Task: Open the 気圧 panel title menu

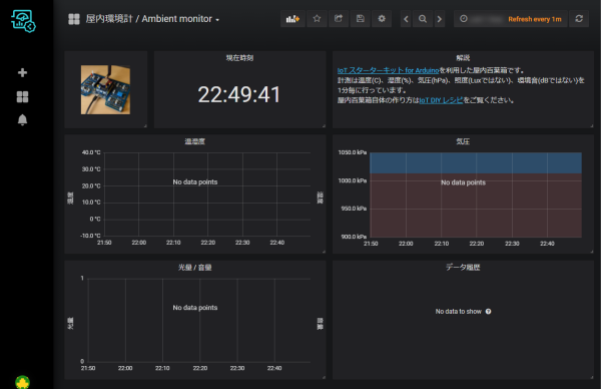Action: 463,141
